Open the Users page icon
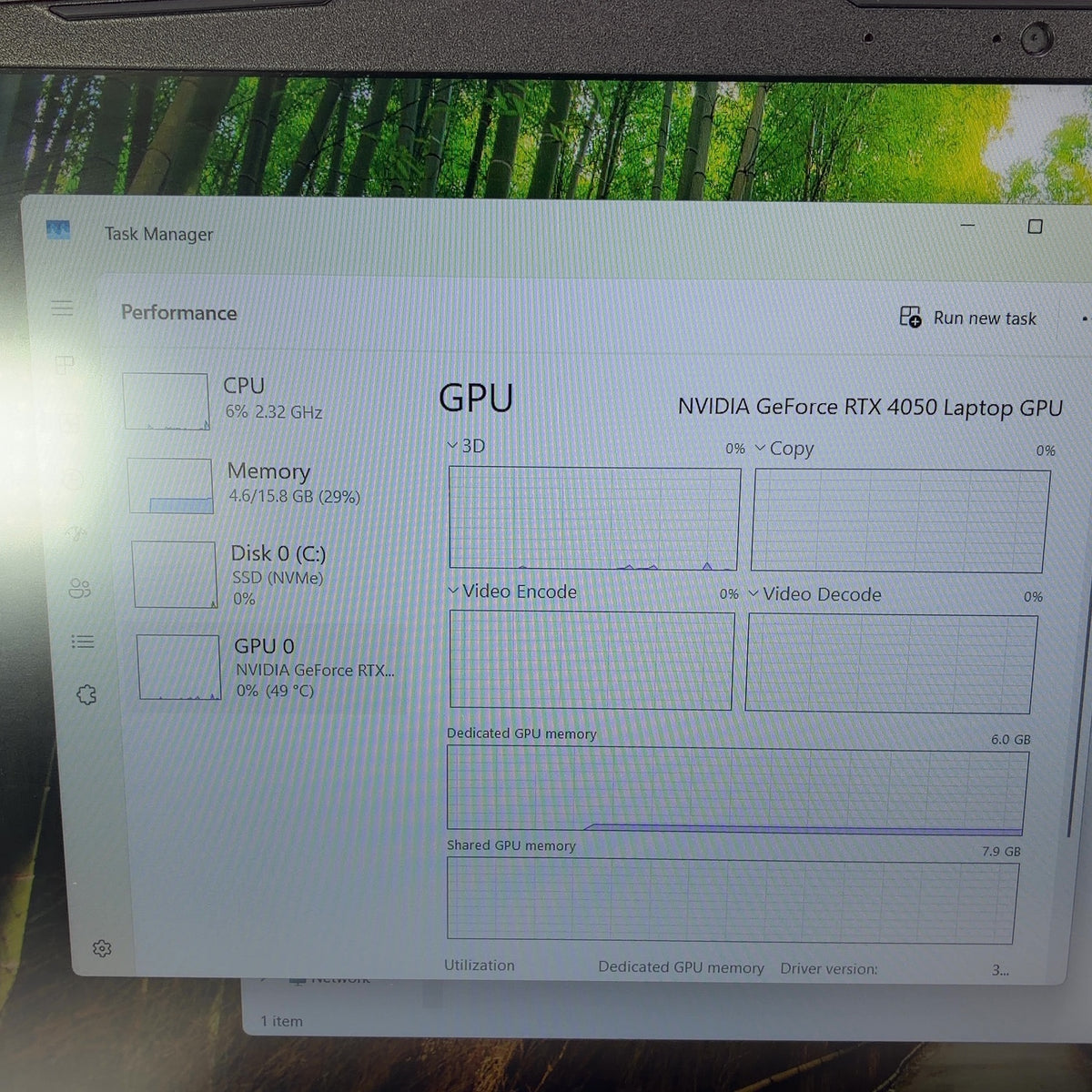The image size is (1092, 1092). tap(79, 589)
